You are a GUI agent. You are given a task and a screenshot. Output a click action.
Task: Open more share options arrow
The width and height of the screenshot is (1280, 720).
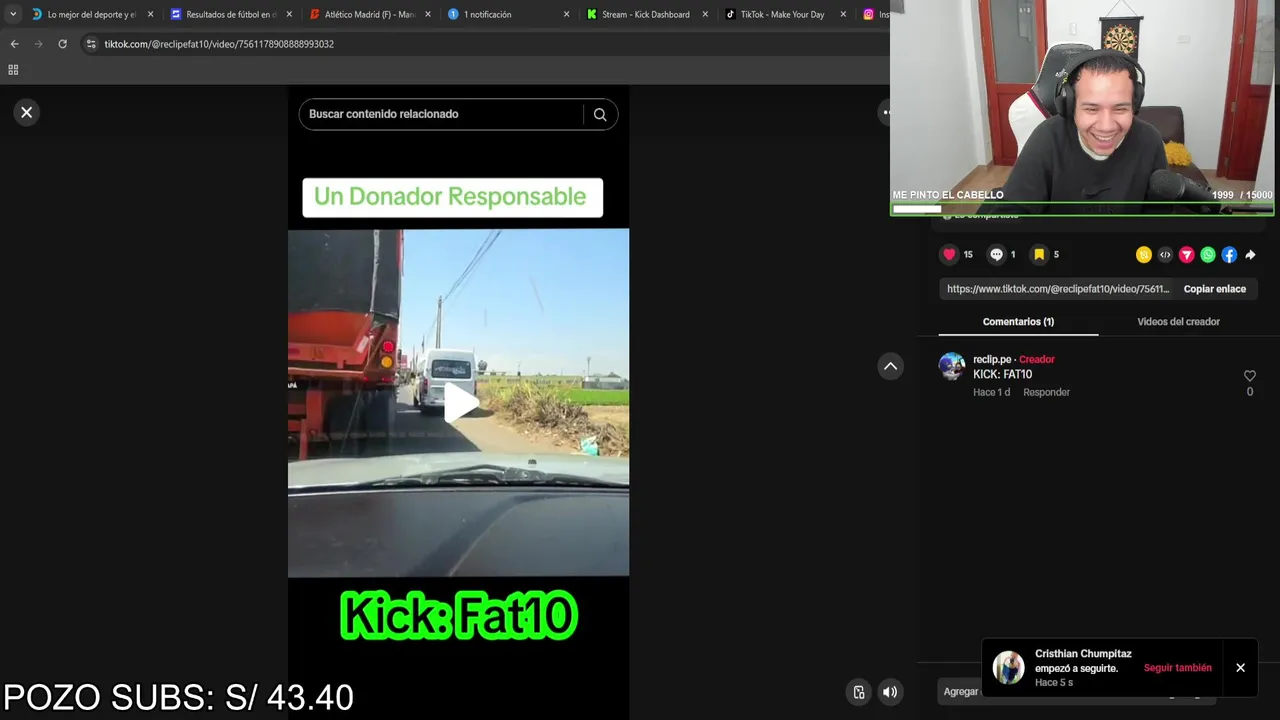1250,255
